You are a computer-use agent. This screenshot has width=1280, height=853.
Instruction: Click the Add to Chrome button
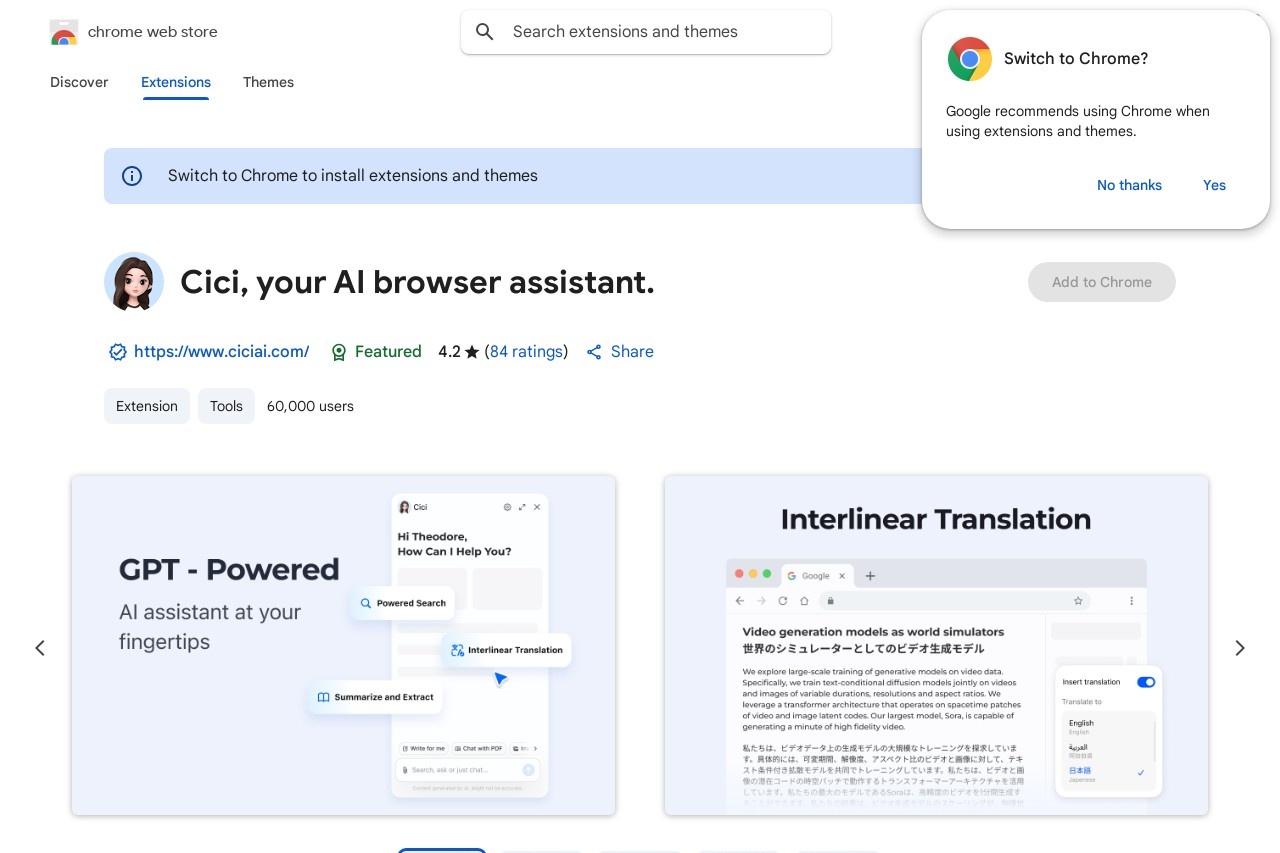coord(1102,282)
